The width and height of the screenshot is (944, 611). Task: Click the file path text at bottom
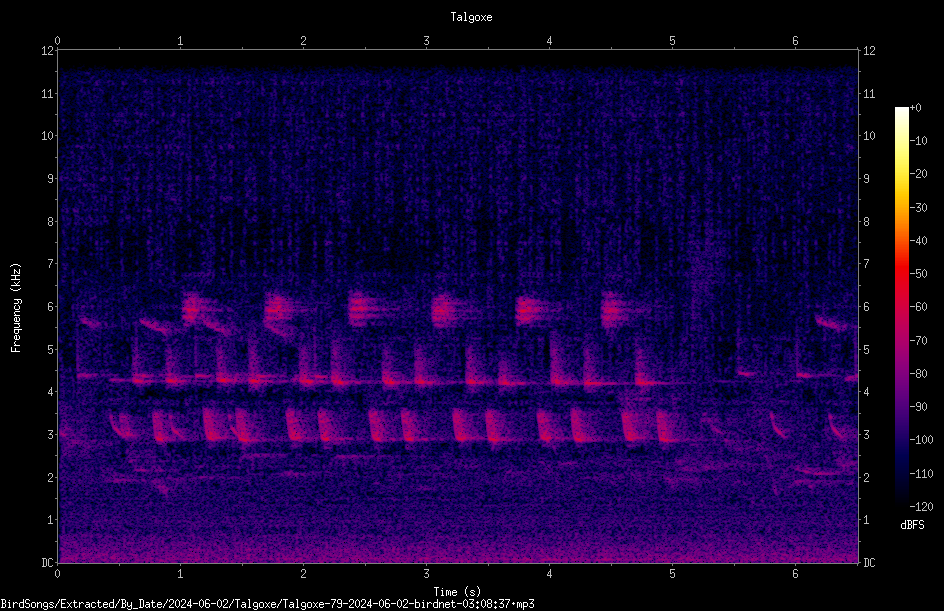(x=267, y=604)
